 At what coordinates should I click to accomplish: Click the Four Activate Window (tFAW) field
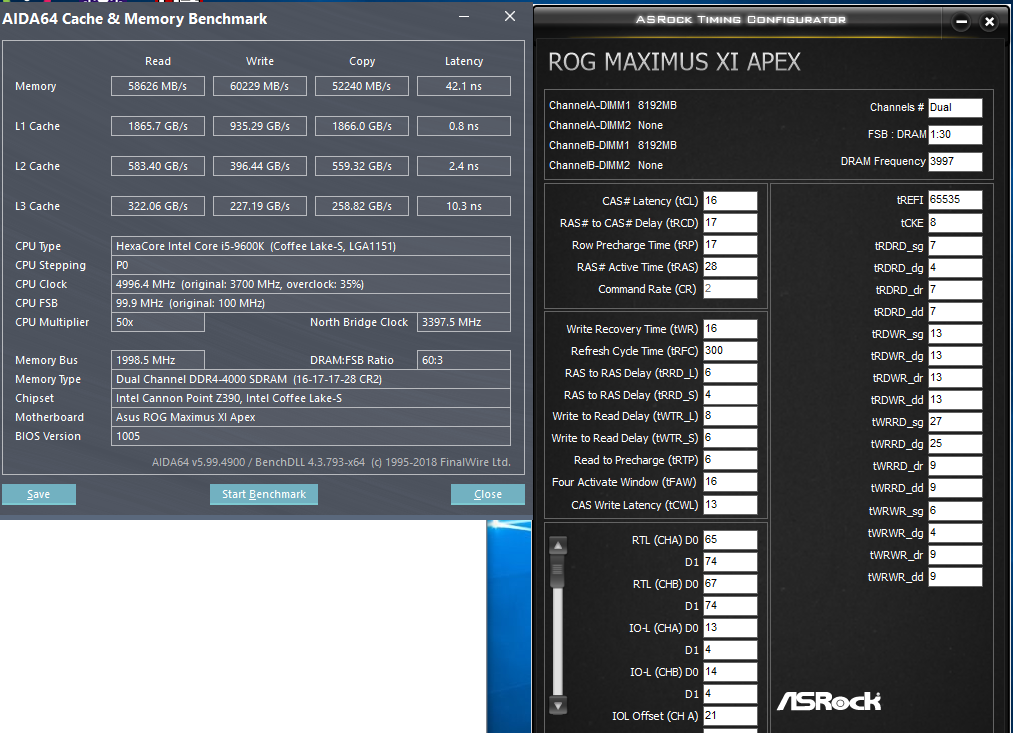(730, 482)
